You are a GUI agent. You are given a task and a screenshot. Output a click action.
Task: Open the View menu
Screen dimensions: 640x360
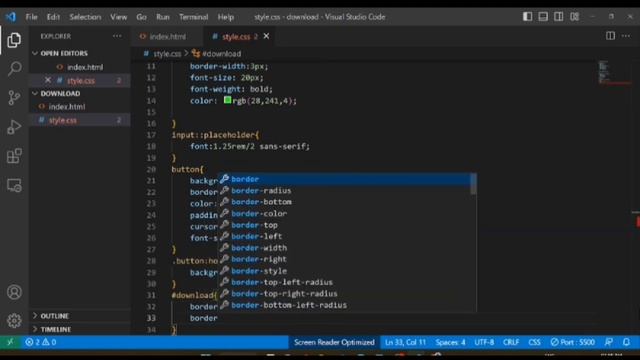tap(118, 17)
